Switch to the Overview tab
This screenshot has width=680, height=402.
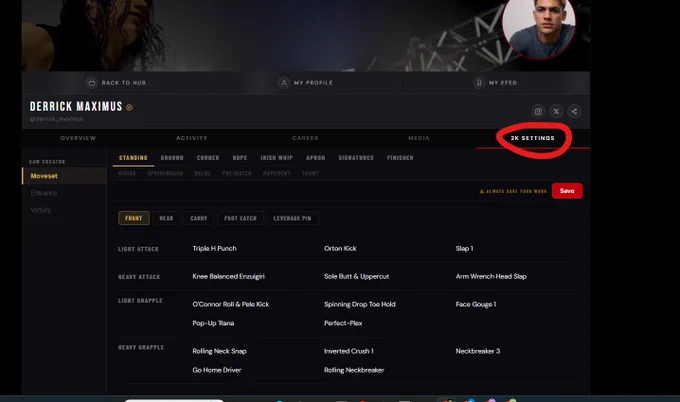tap(78, 138)
